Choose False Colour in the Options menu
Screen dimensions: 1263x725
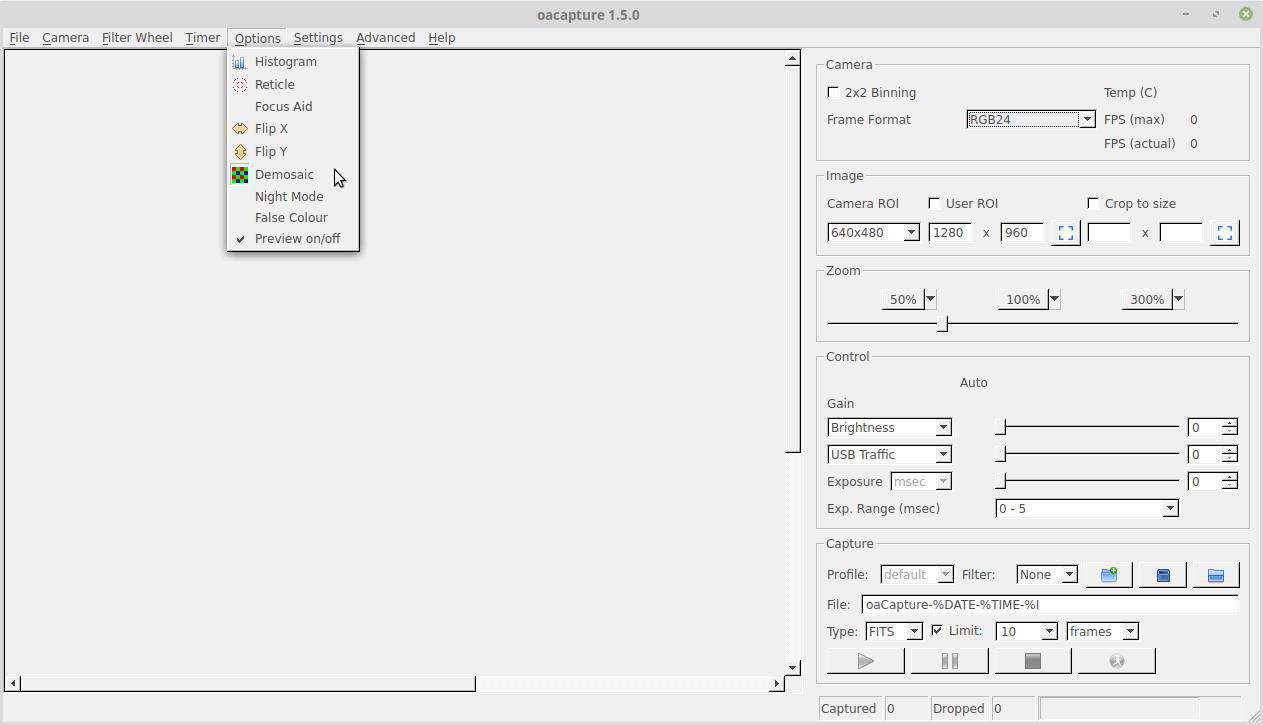pos(293,218)
